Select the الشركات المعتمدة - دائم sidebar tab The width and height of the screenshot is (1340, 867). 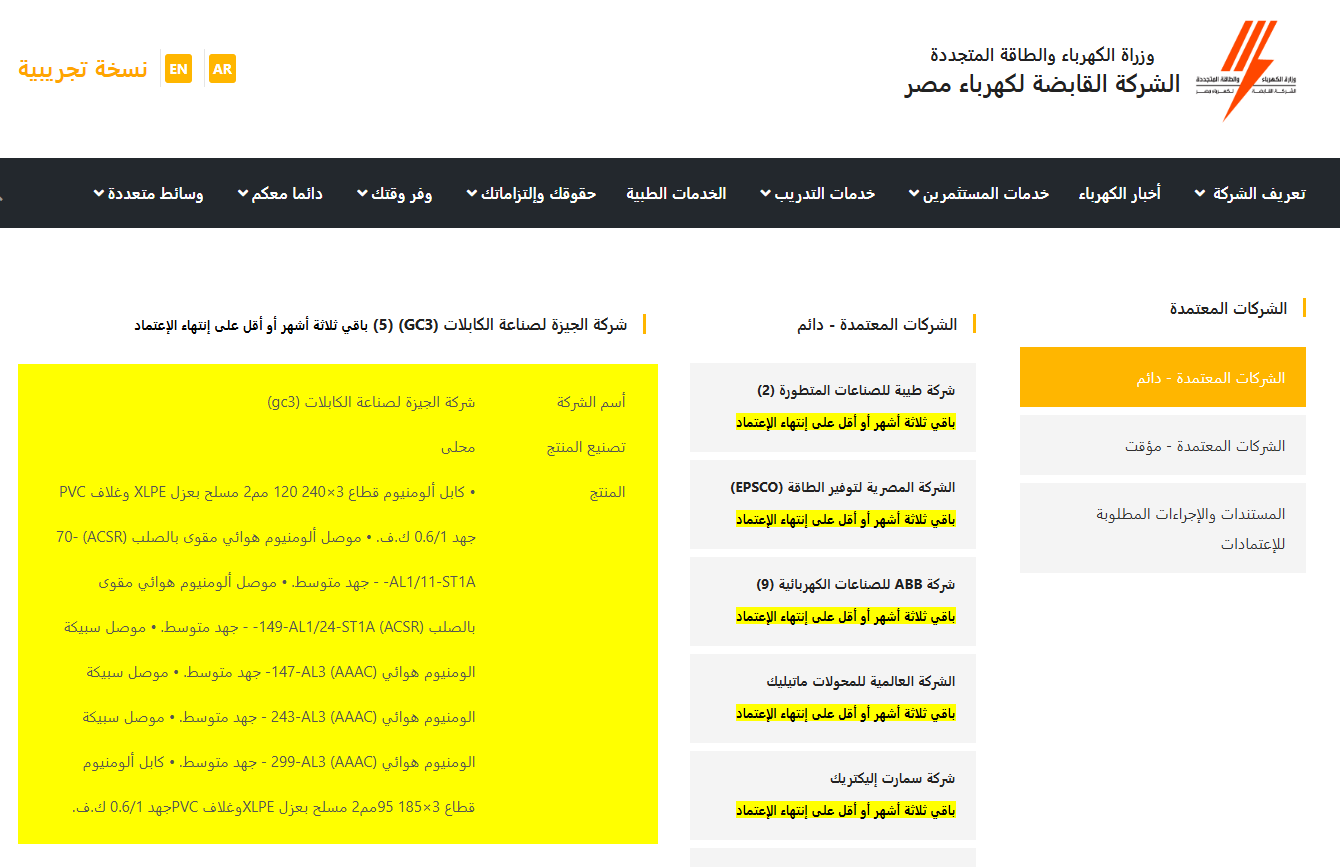[x=1163, y=377]
